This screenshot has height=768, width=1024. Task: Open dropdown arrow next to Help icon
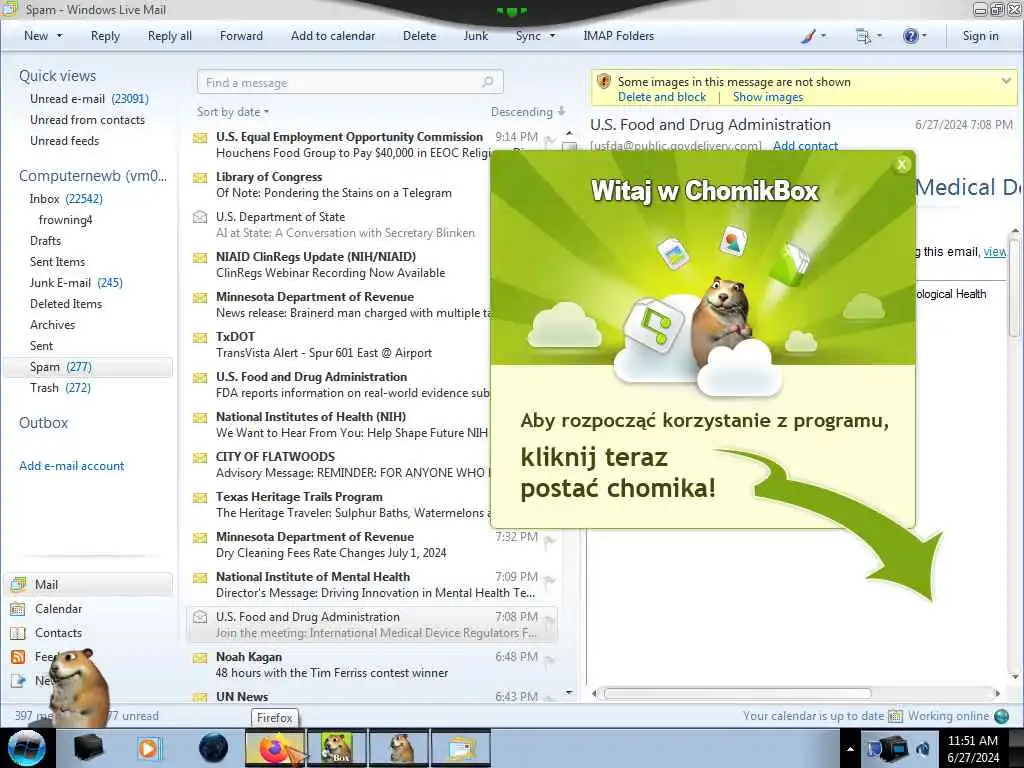tap(924, 36)
